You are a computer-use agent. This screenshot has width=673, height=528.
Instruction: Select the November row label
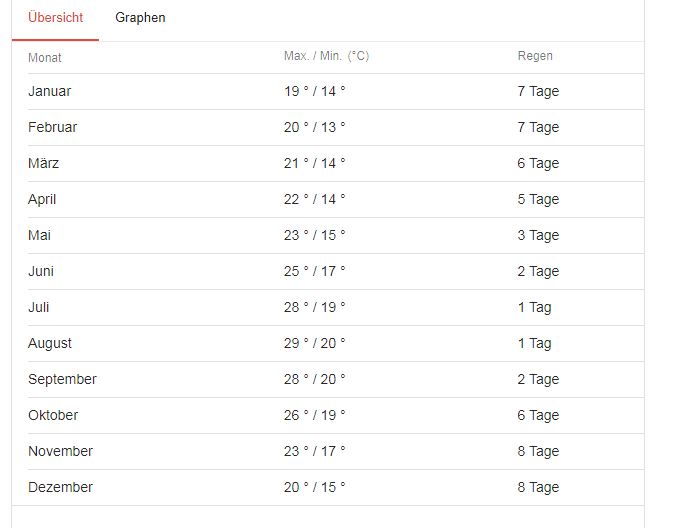tap(60, 451)
